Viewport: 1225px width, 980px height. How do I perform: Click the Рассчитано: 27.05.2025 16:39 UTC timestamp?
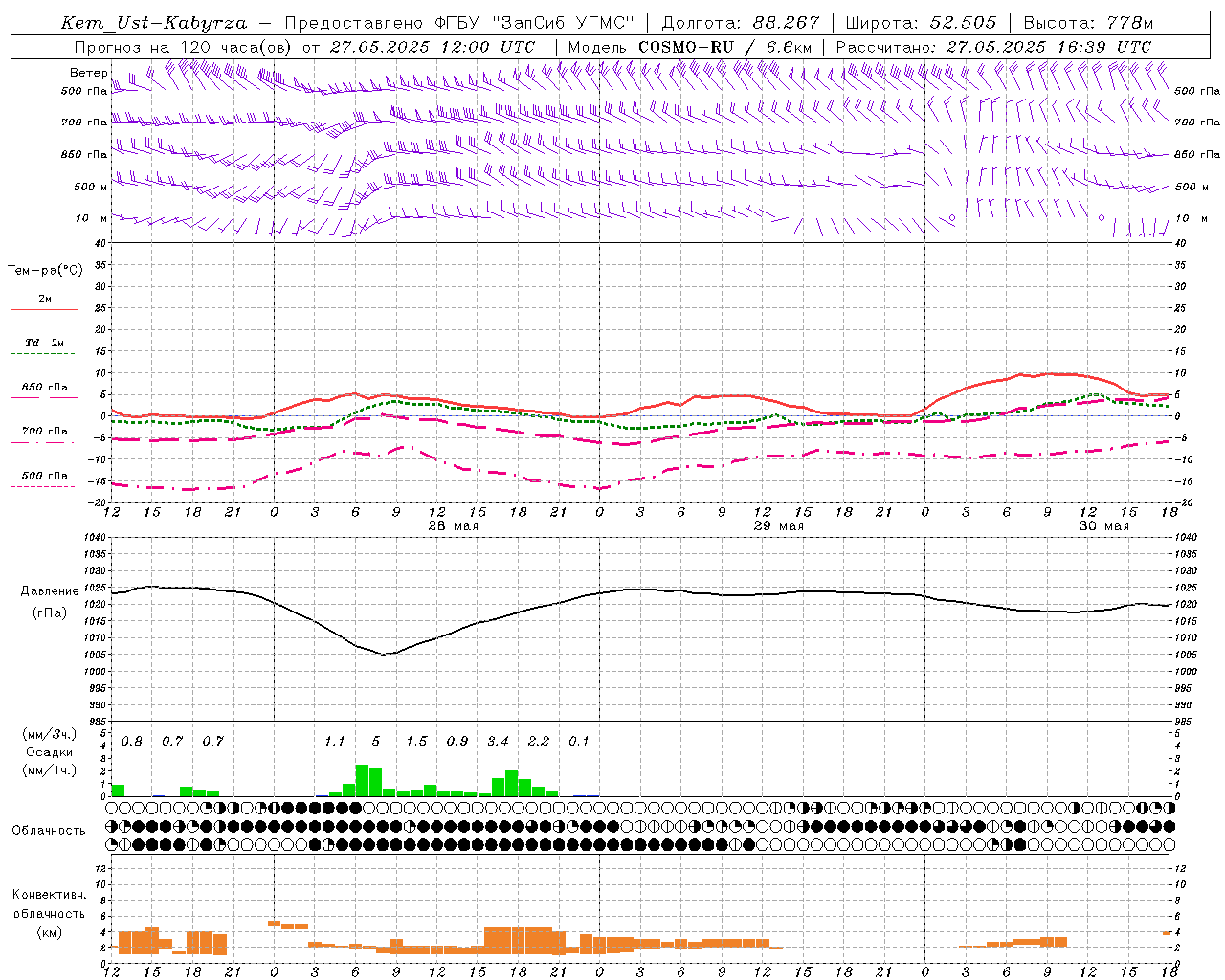coord(993,47)
